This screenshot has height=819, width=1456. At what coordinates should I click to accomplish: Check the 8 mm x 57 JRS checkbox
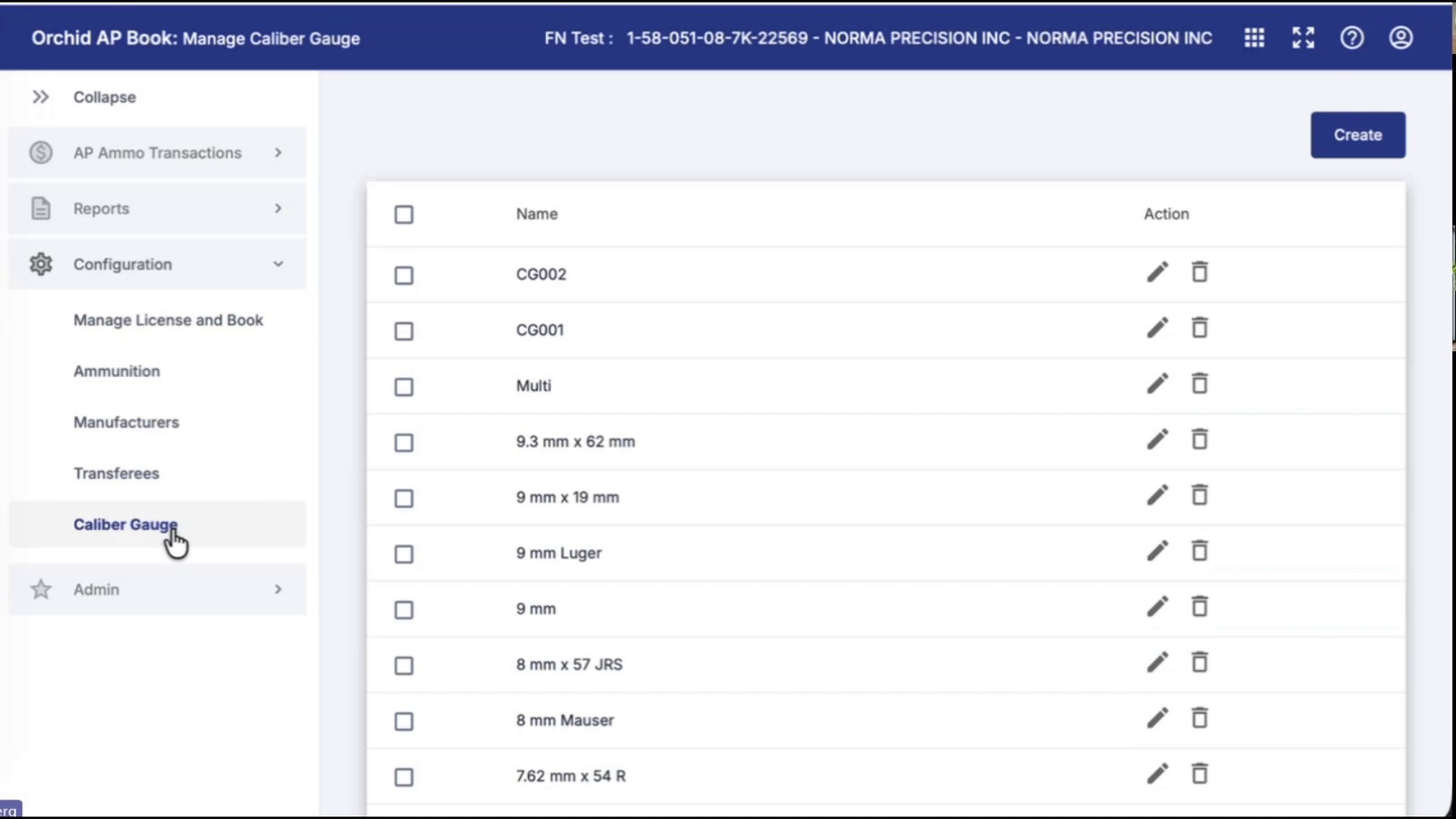point(404,666)
